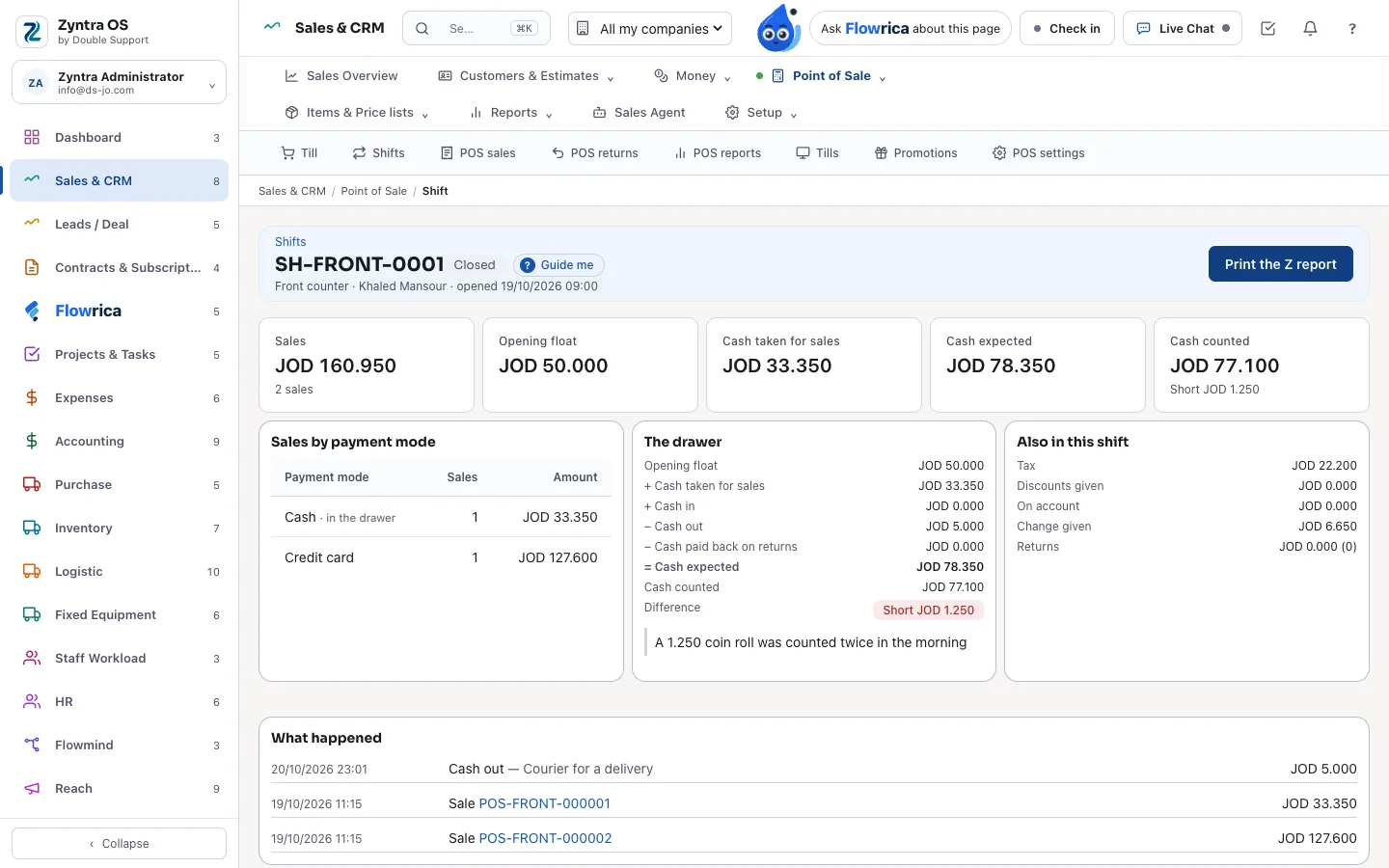Click the Zyntra OS logo

32,32
